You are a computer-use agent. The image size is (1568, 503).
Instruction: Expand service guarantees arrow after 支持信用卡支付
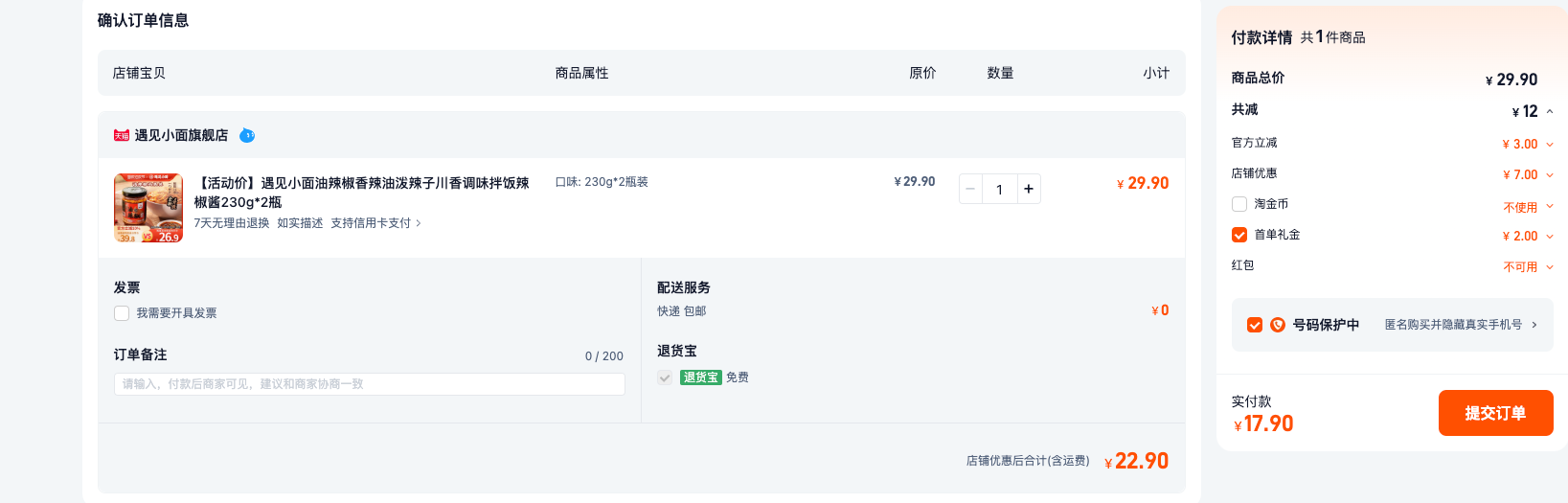(x=419, y=223)
